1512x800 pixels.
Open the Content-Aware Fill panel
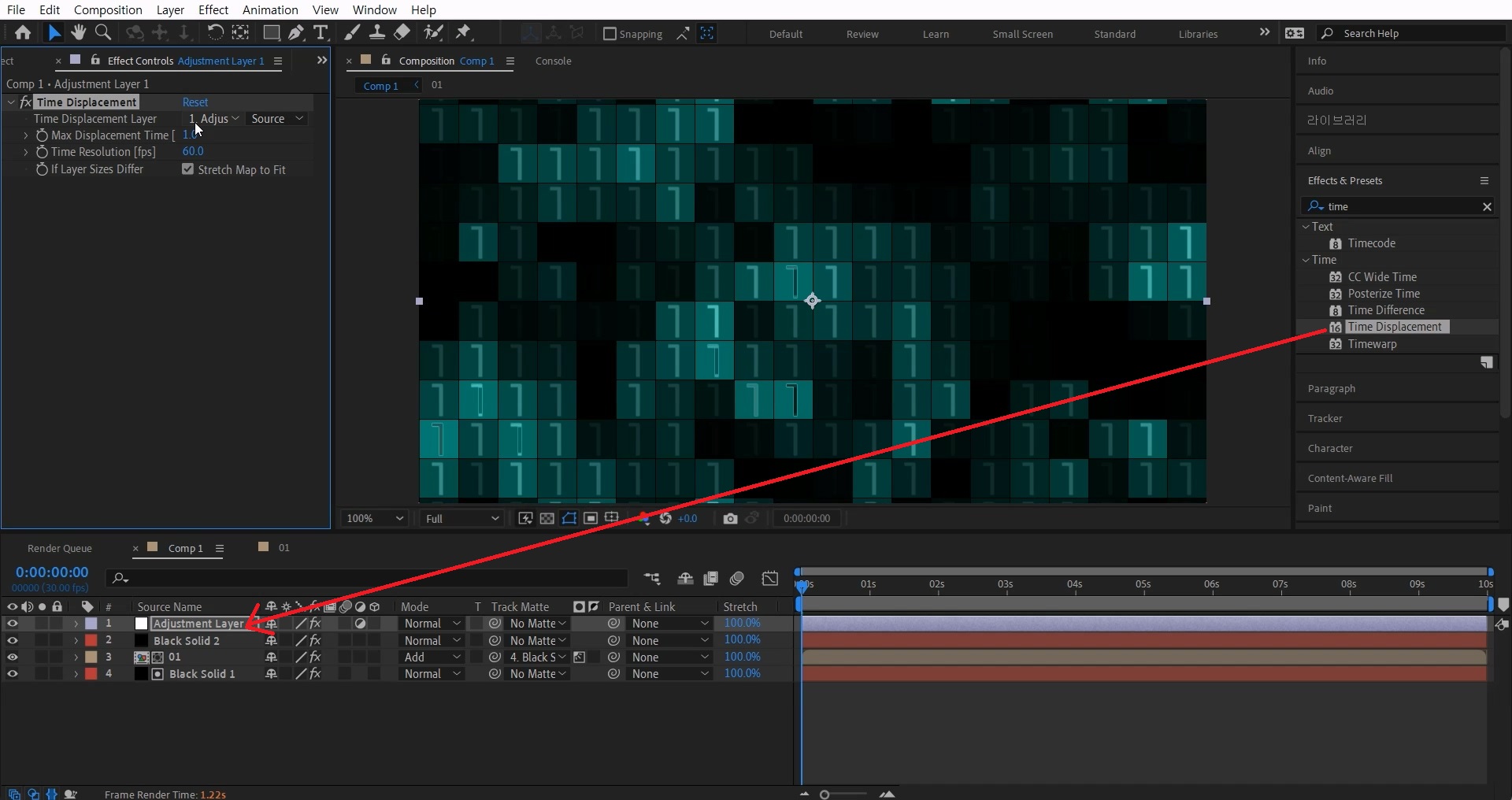click(1350, 478)
